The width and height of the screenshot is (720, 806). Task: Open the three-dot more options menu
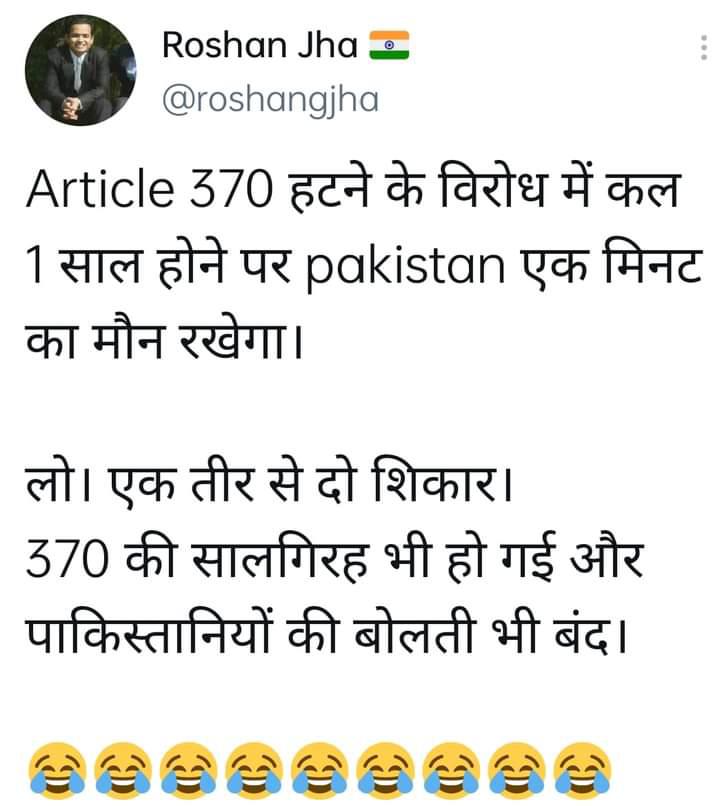pos(704,48)
